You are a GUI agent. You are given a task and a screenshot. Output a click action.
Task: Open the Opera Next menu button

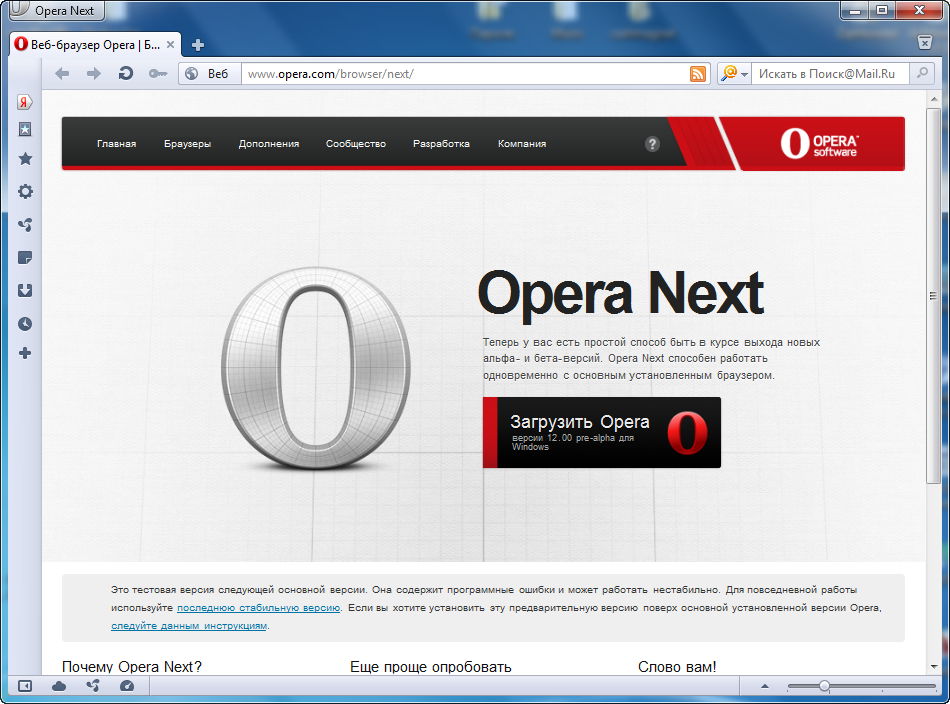[x=55, y=11]
